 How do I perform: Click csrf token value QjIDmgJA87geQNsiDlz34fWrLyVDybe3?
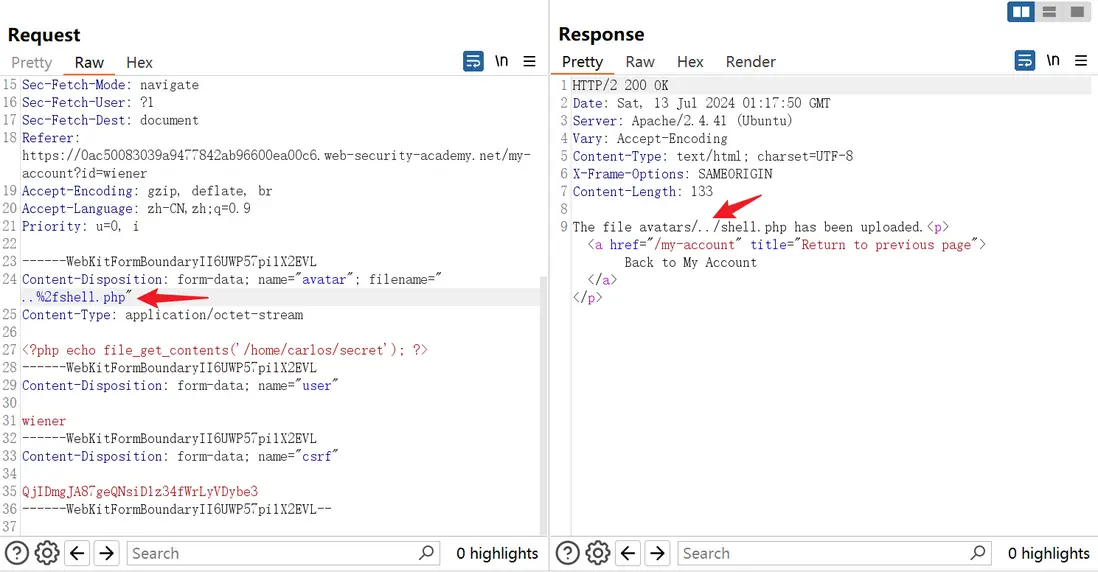click(139, 491)
